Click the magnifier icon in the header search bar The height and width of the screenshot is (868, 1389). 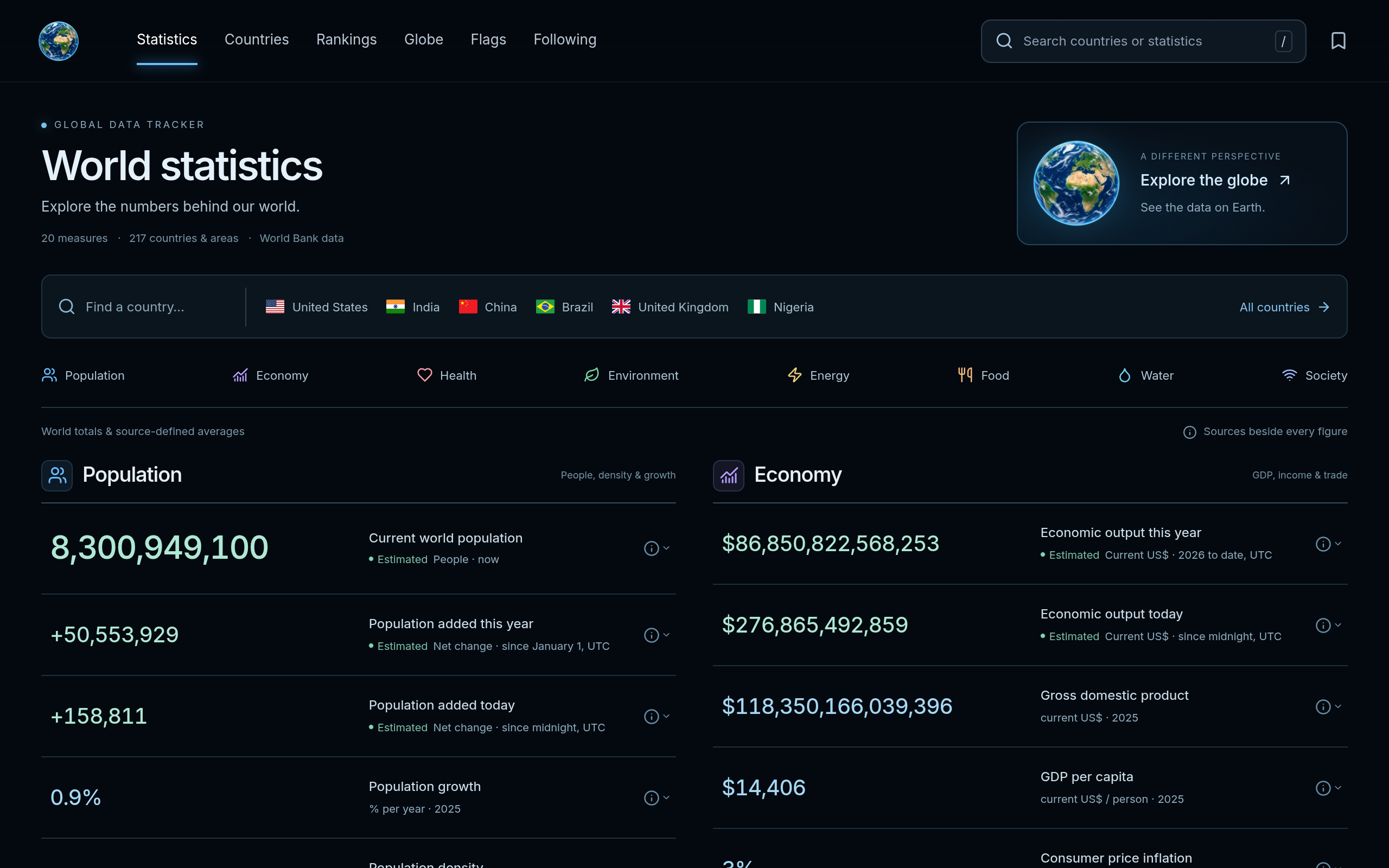(x=1004, y=41)
